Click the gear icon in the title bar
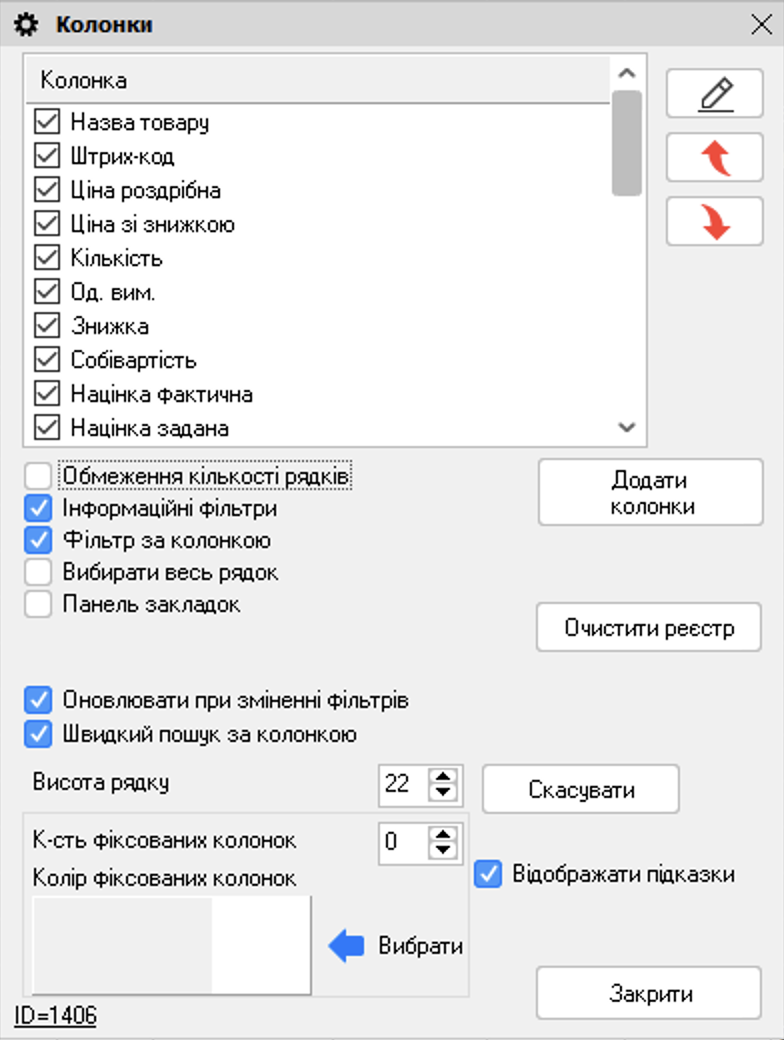This screenshot has width=784, height=1040. [24, 23]
